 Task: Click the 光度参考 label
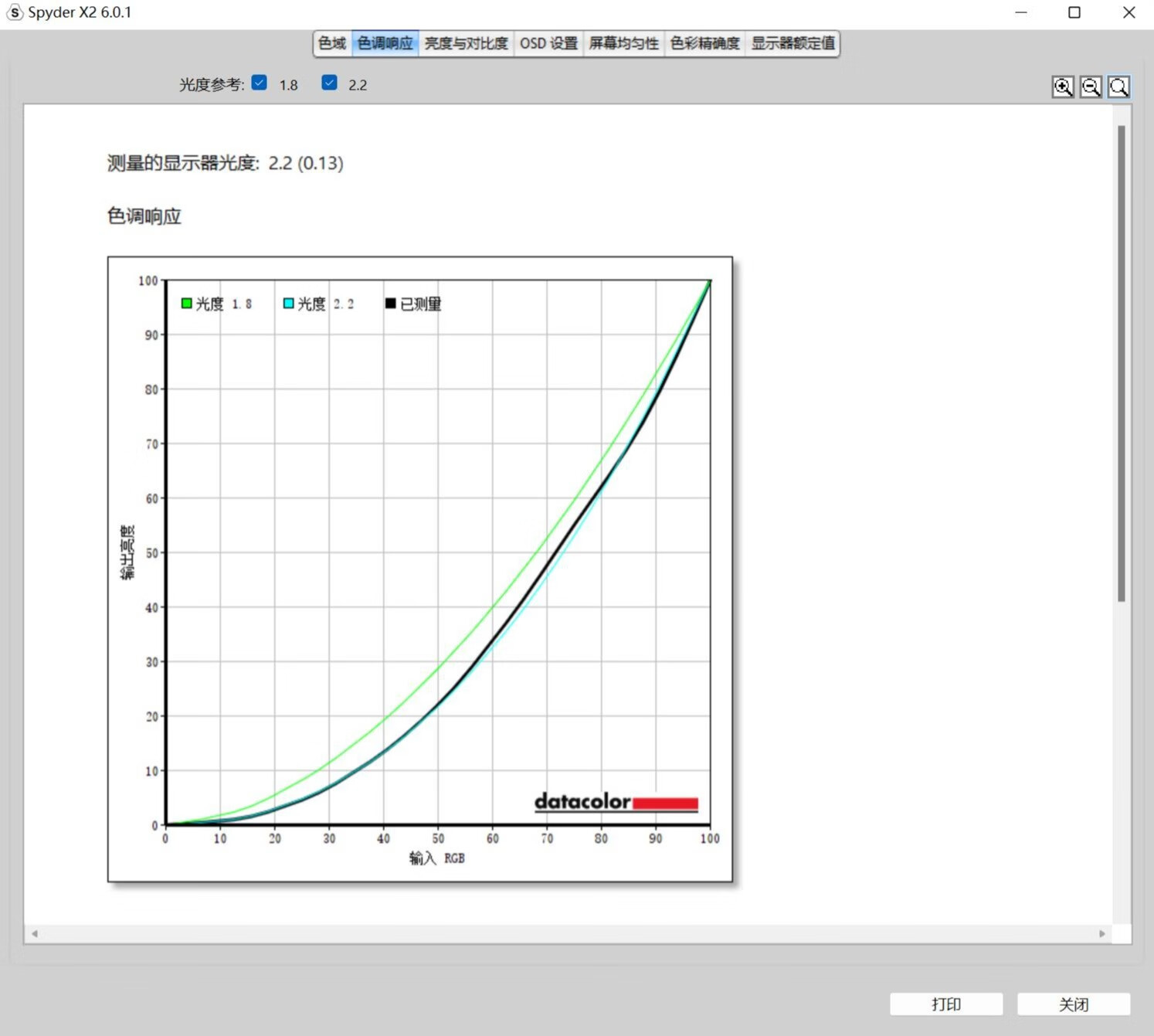(212, 85)
